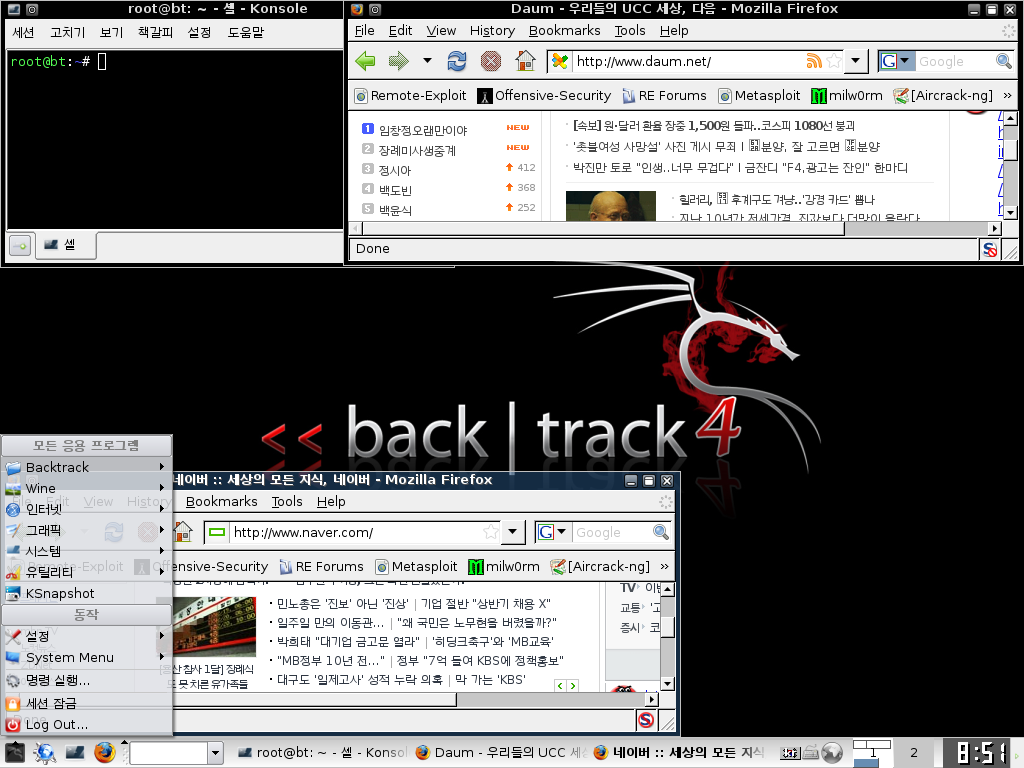Select 셸 tab in Konsole

pos(65,246)
